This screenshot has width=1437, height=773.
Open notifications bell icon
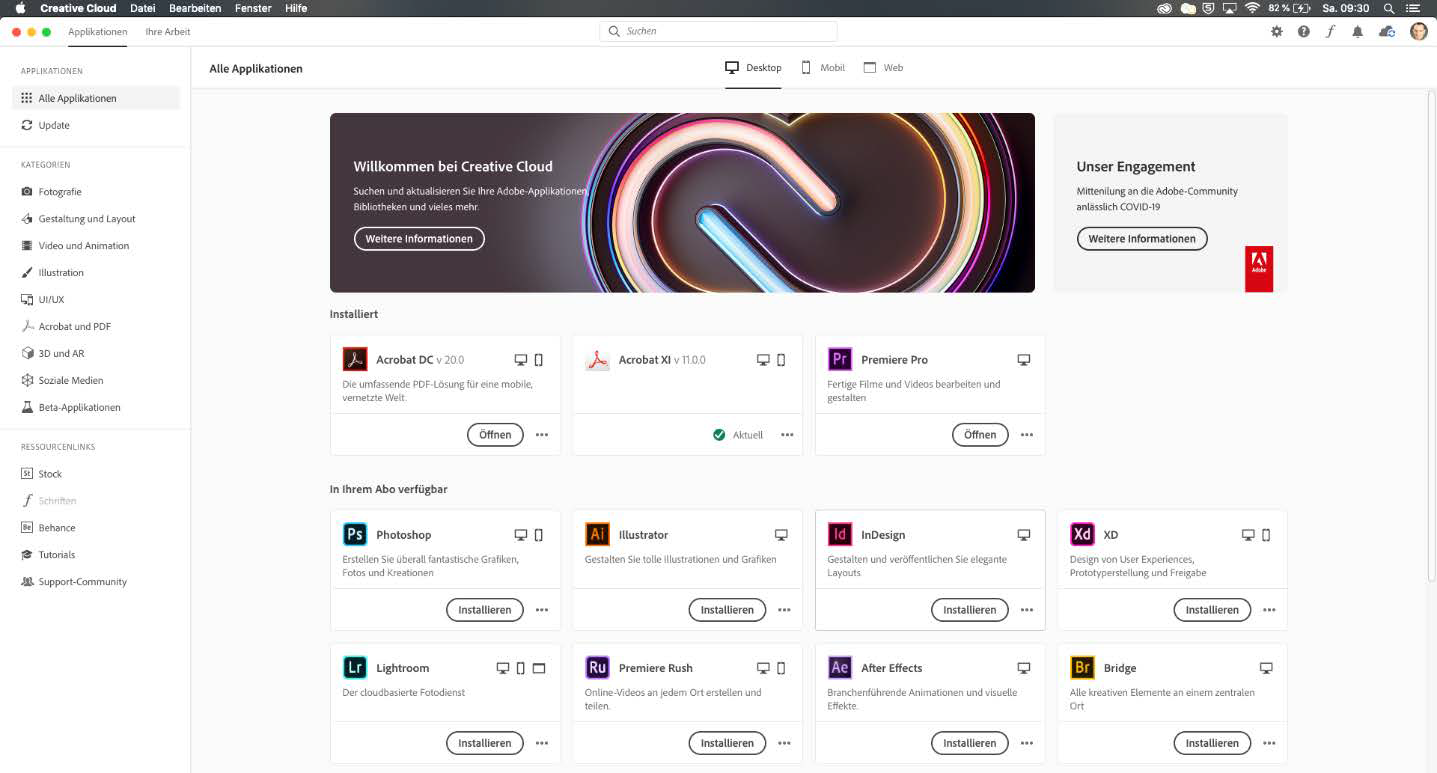pyautogui.click(x=1357, y=32)
